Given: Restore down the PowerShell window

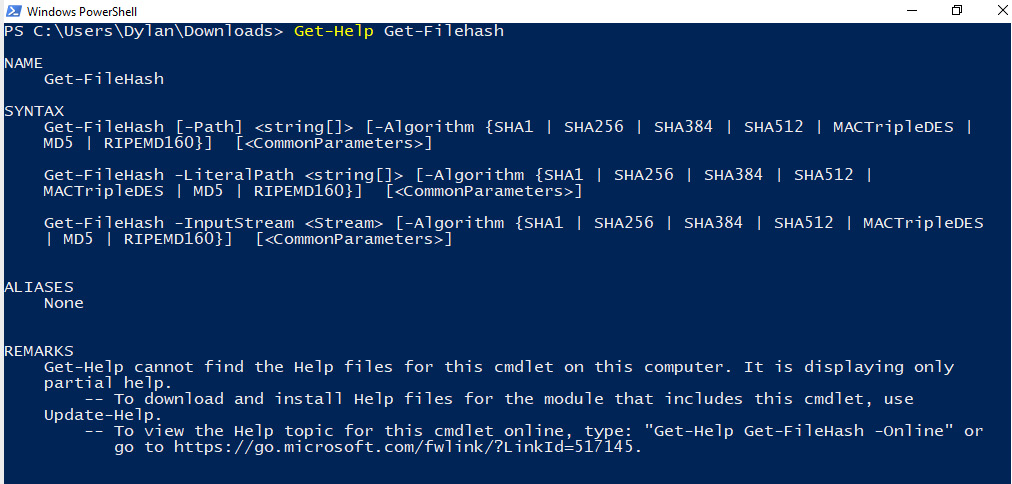Looking at the screenshot, I should click(x=957, y=11).
